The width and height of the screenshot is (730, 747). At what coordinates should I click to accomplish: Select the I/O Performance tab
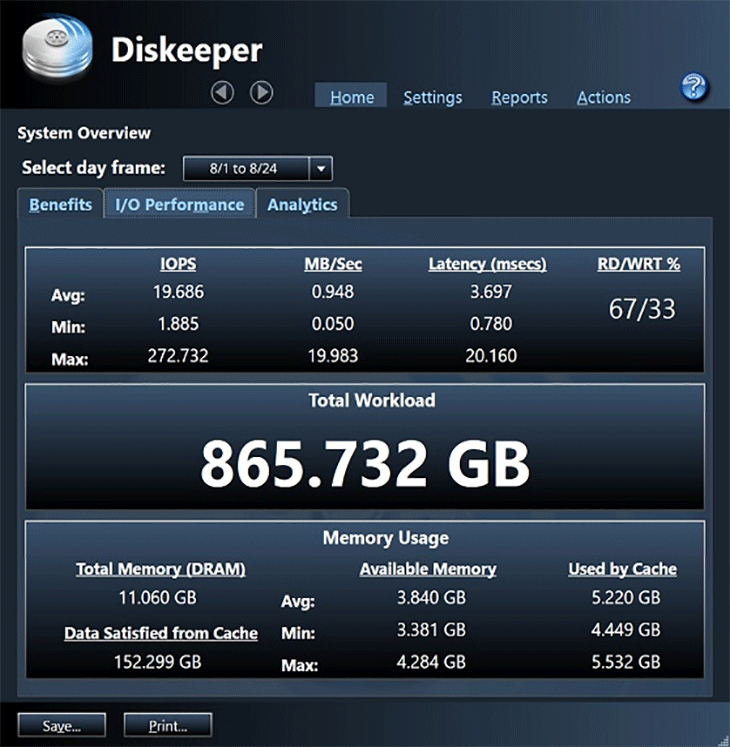180,204
